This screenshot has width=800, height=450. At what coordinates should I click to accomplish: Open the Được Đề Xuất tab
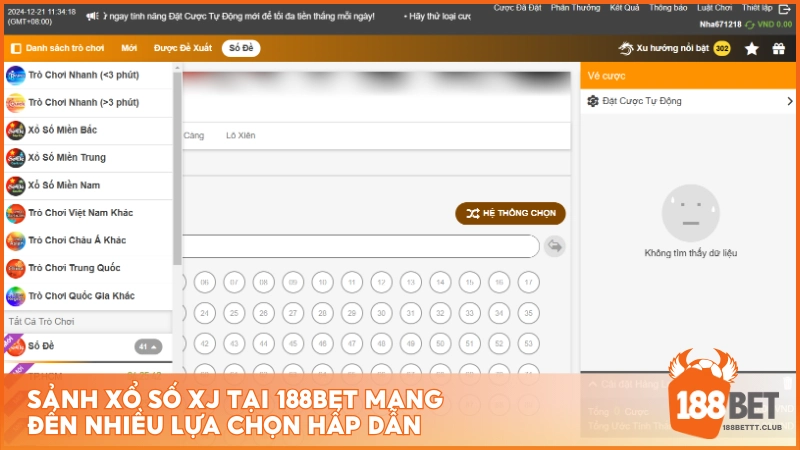[x=183, y=48]
